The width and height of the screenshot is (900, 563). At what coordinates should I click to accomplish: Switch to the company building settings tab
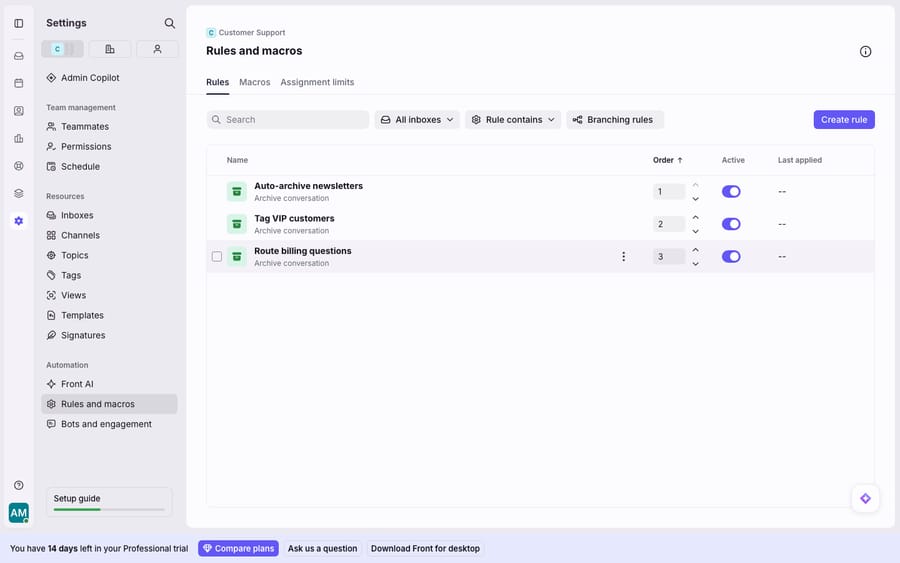110,49
